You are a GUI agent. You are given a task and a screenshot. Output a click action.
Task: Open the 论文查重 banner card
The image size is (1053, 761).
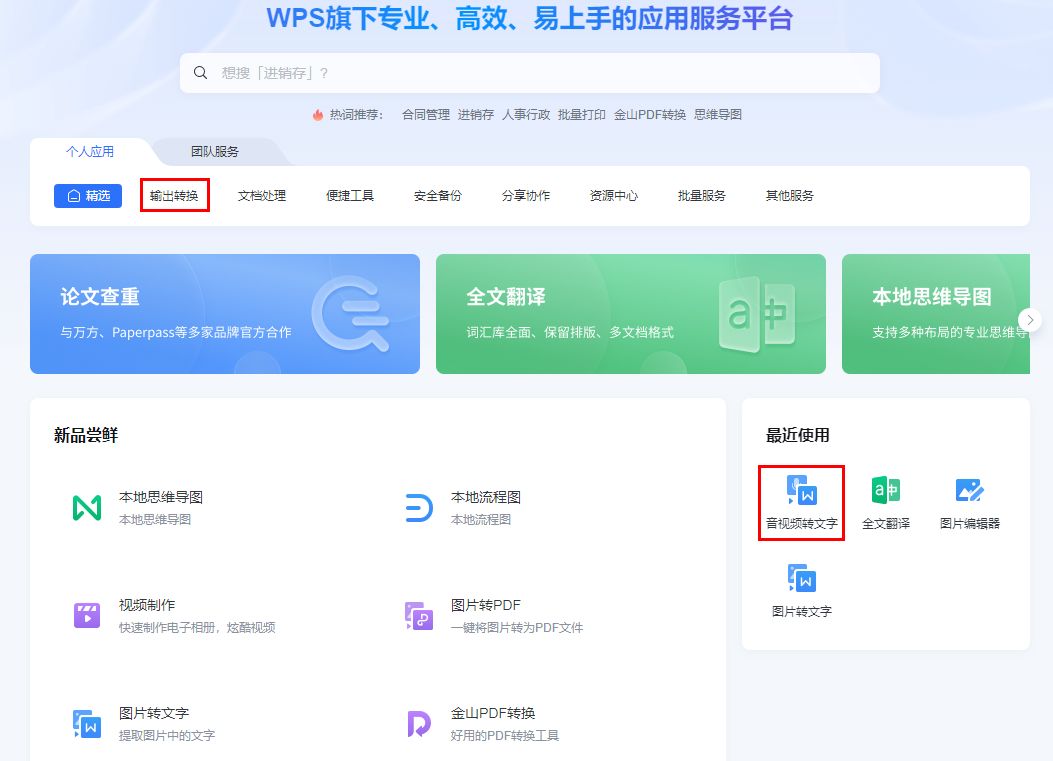225,314
